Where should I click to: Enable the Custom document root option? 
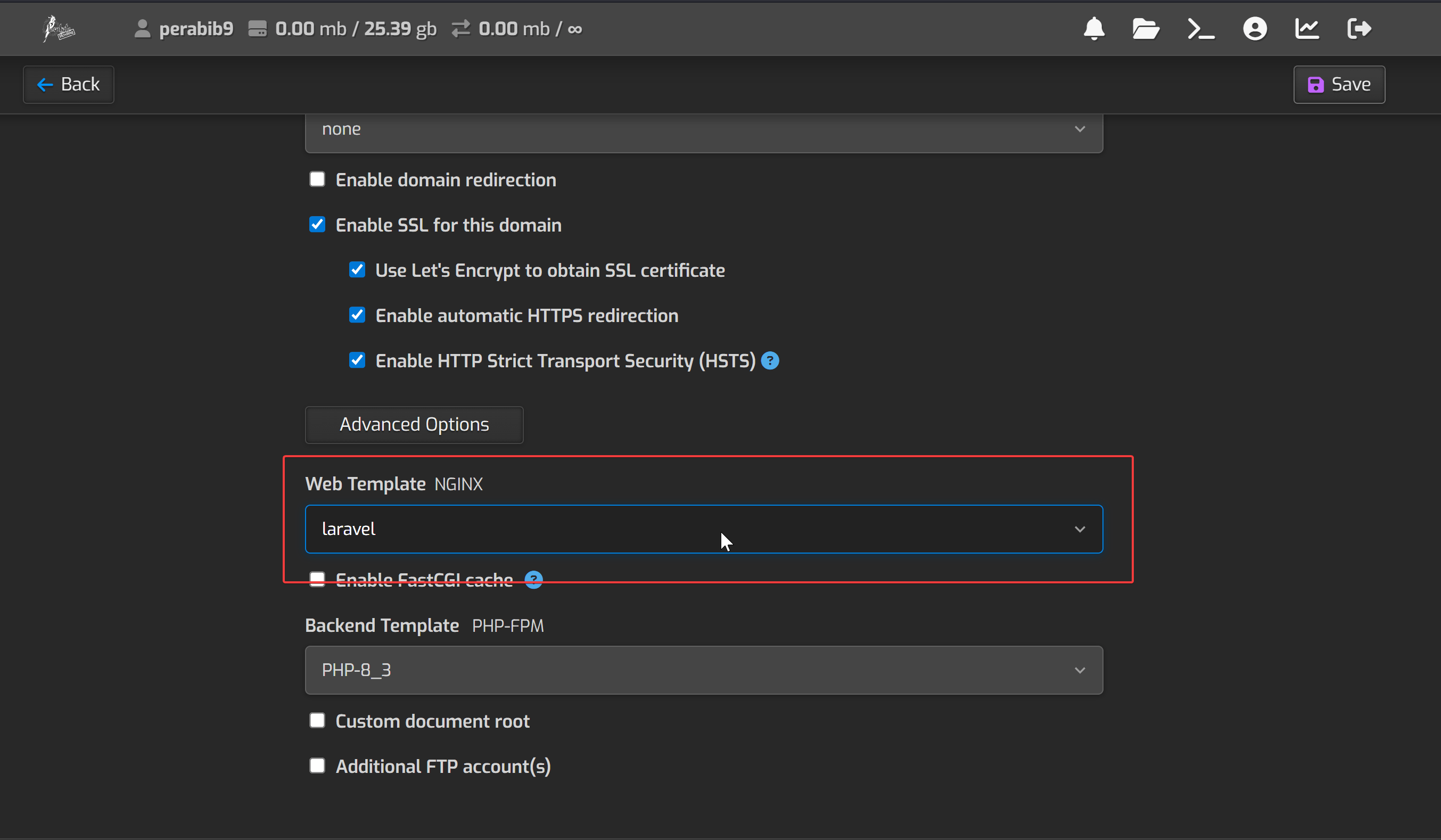coord(317,720)
